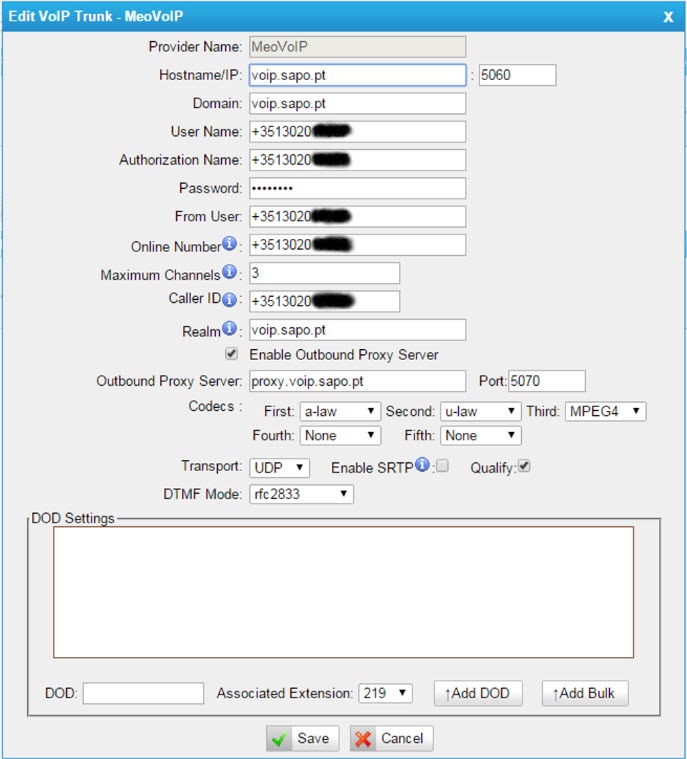This screenshot has width=687, height=759.
Task: Choose an Associated Extension from dropdown
Action: pos(386,693)
